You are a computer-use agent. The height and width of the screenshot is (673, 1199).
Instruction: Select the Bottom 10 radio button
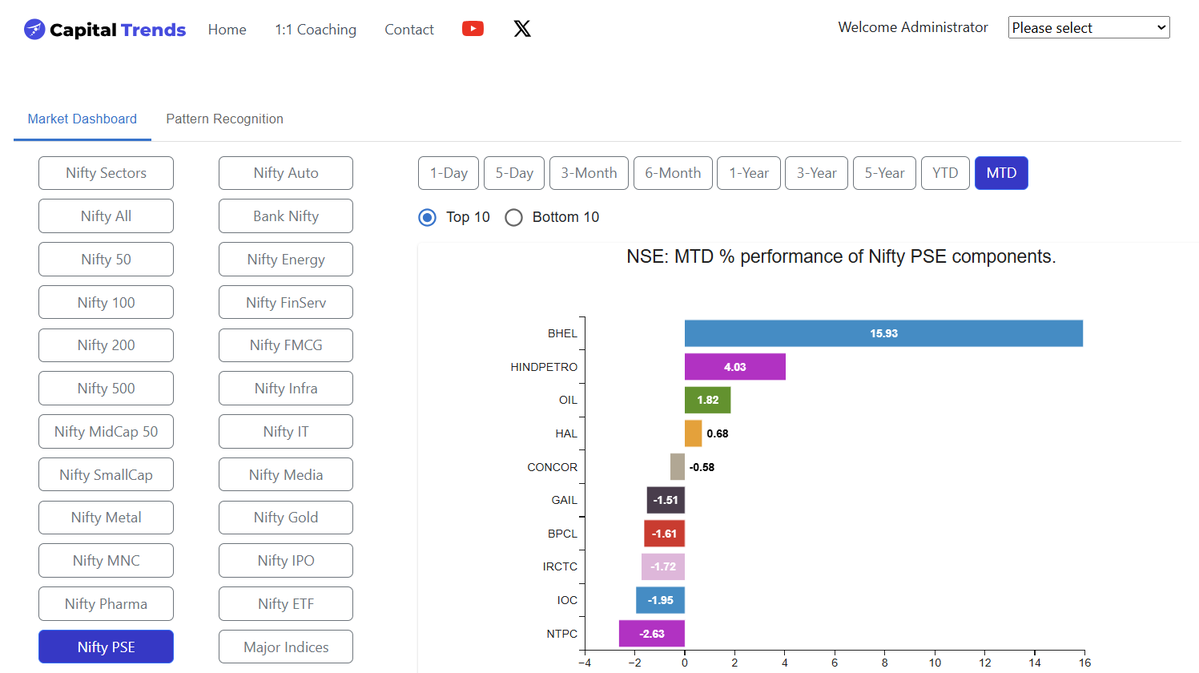coord(514,217)
